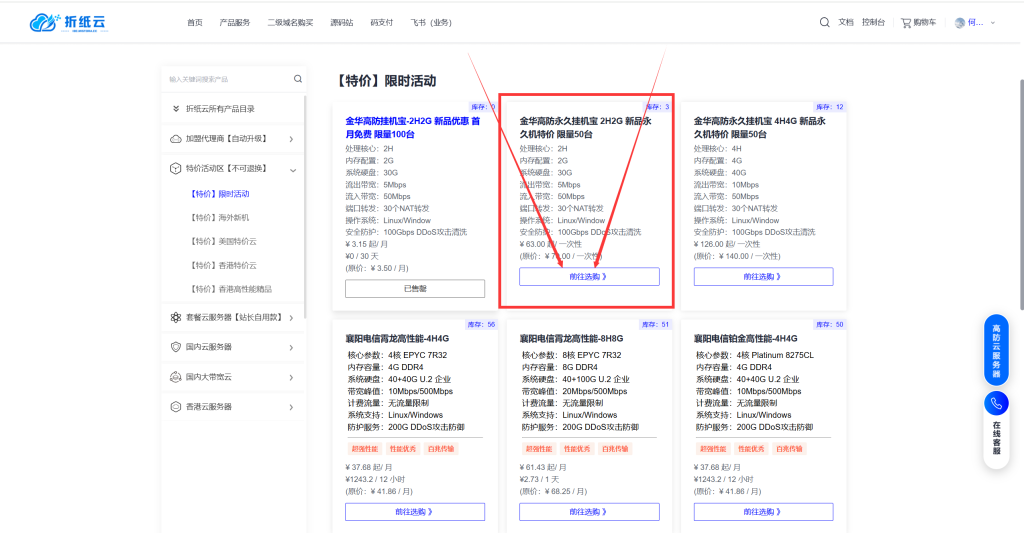Click the icon beside 国内大带宽云
Image resolution: width=1024 pixels, height=533 pixels.
176,377
